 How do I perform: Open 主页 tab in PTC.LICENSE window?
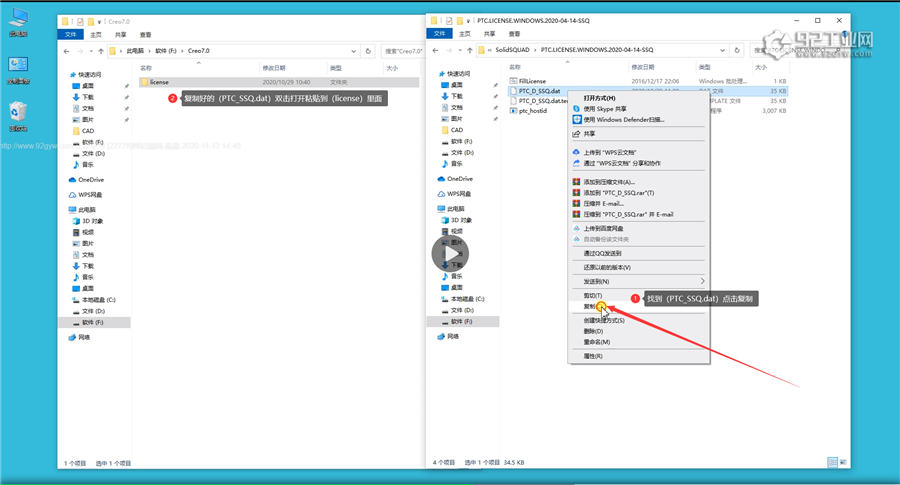pos(465,34)
